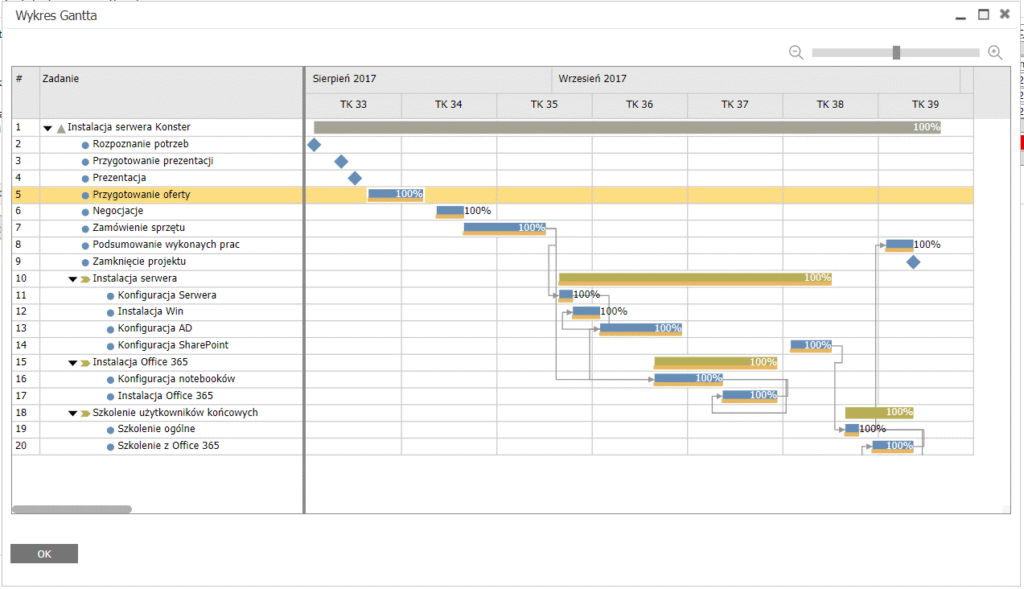Collapse the Instalacja serwera subtask group
Screen dimensions: 1024x589
[x=73, y=279]
